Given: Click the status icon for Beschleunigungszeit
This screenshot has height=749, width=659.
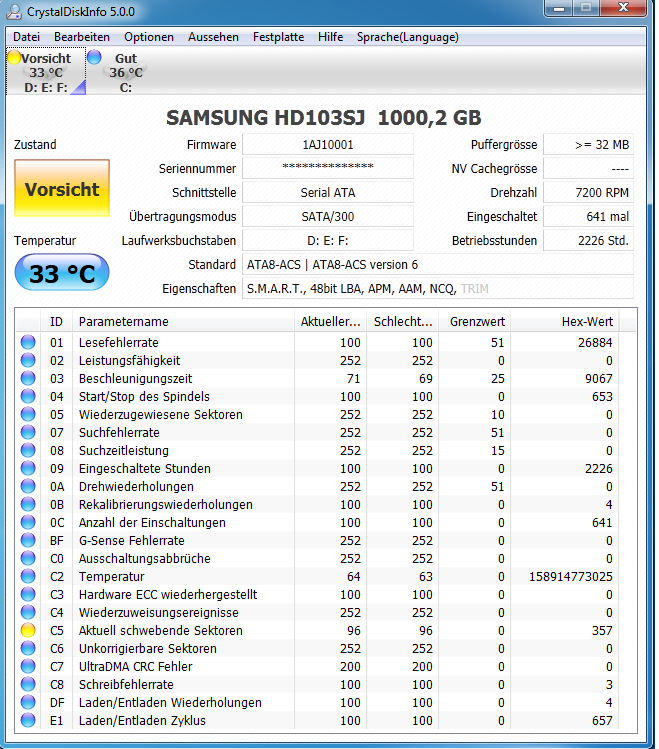Looking at the screenshot, I should pyautogui.click(x=28, y=378).
